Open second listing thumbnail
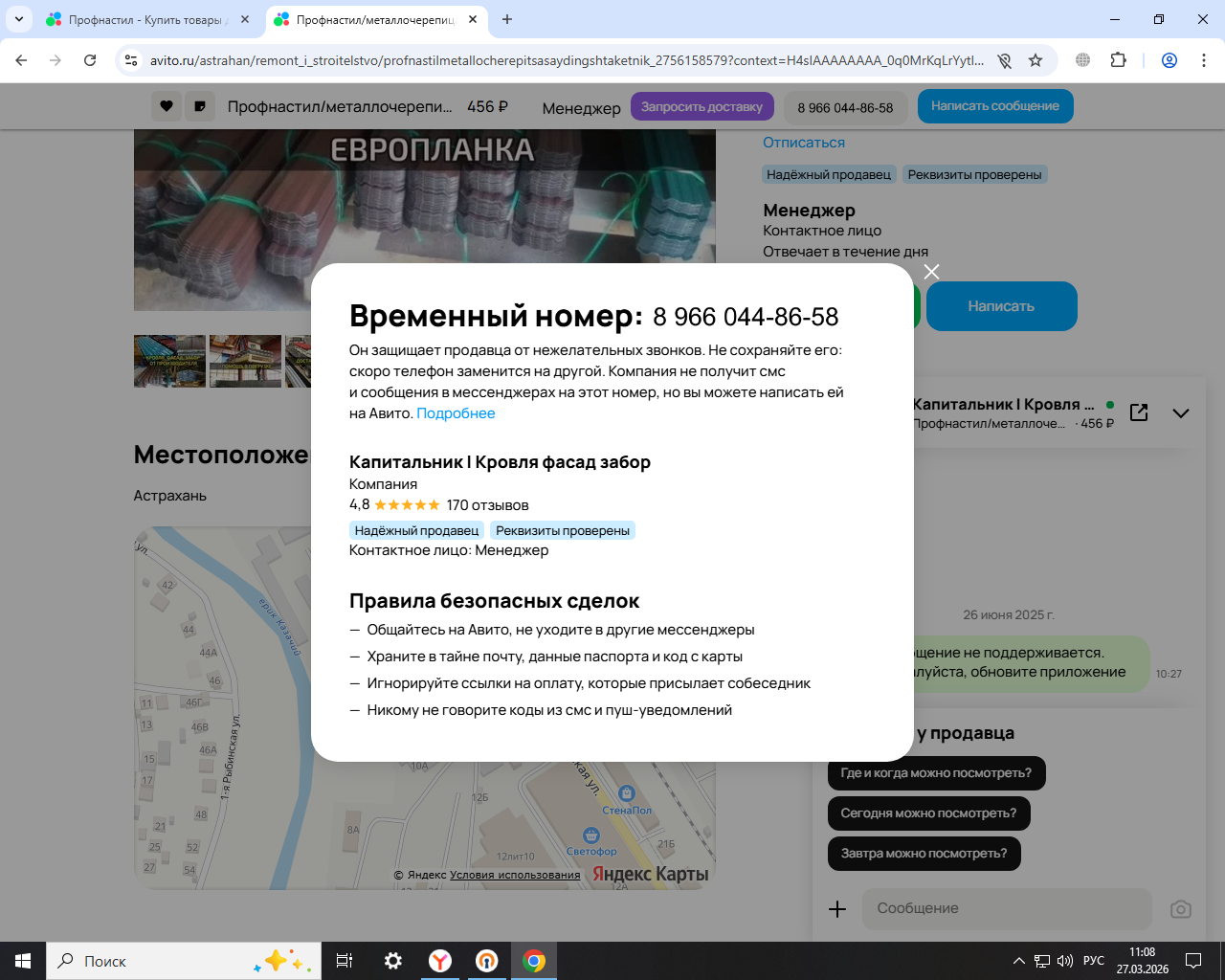 pyautogui.click(x=245, y=361)
